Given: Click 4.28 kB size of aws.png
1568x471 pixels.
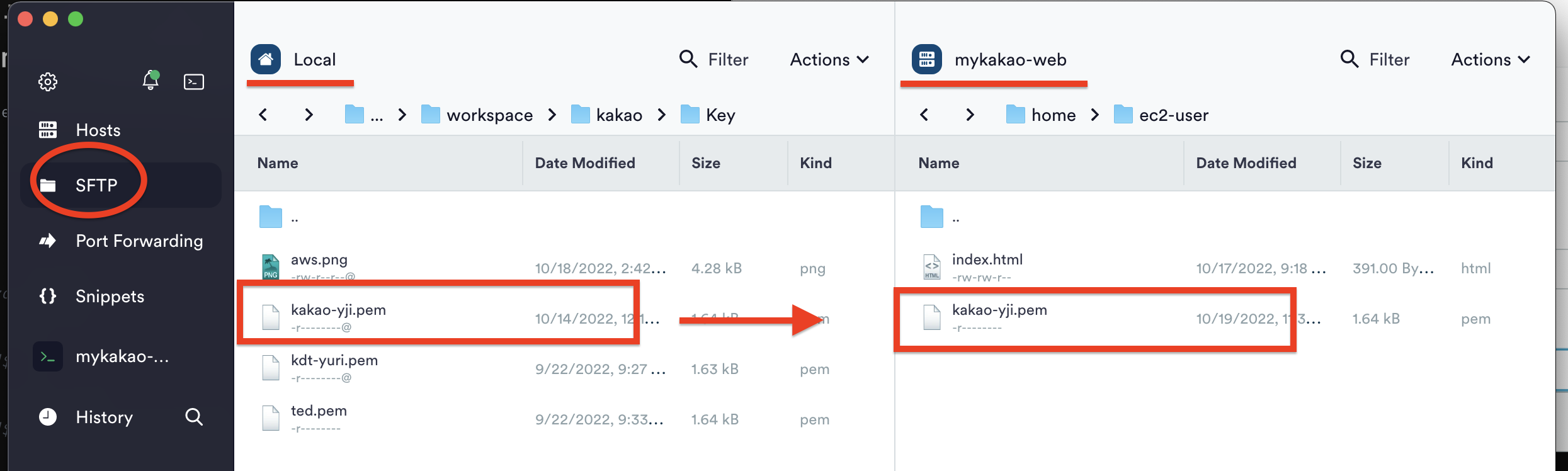Looking at the screenshot, I should [717, 268].
